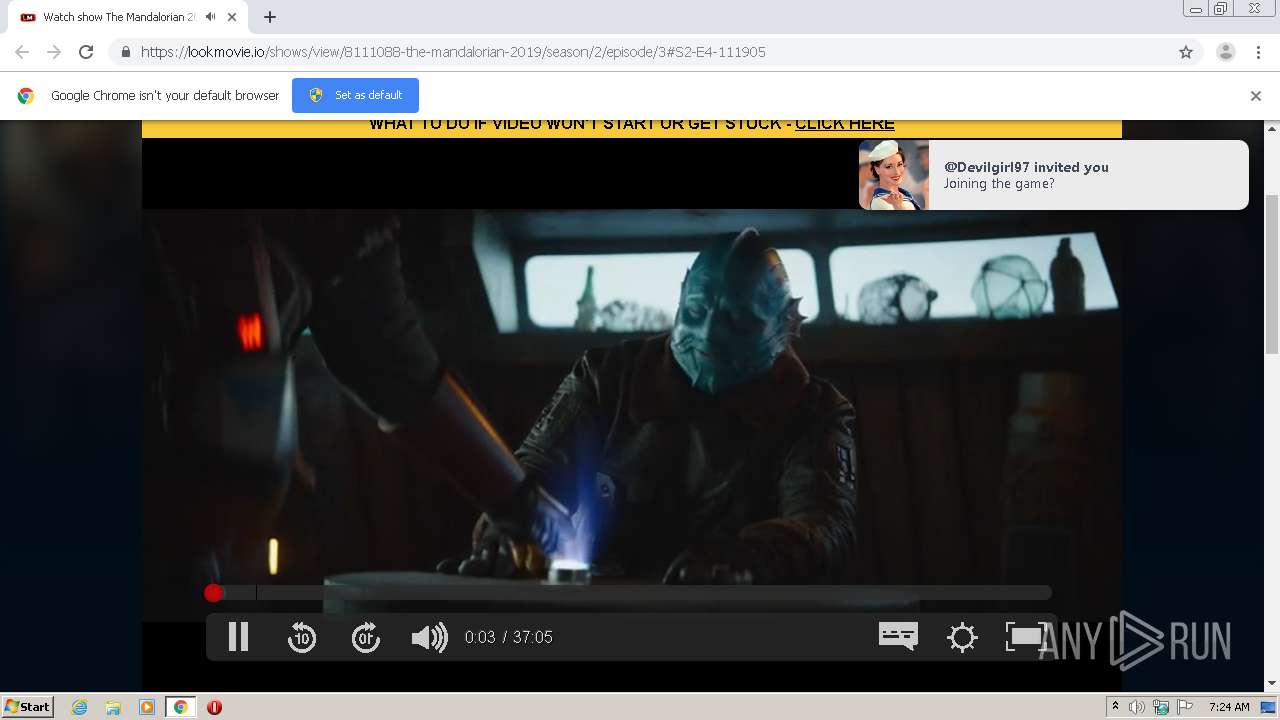Mute the tab audio speaker icon
This screenshot has height=720, width=1280.
pos(210,17)
